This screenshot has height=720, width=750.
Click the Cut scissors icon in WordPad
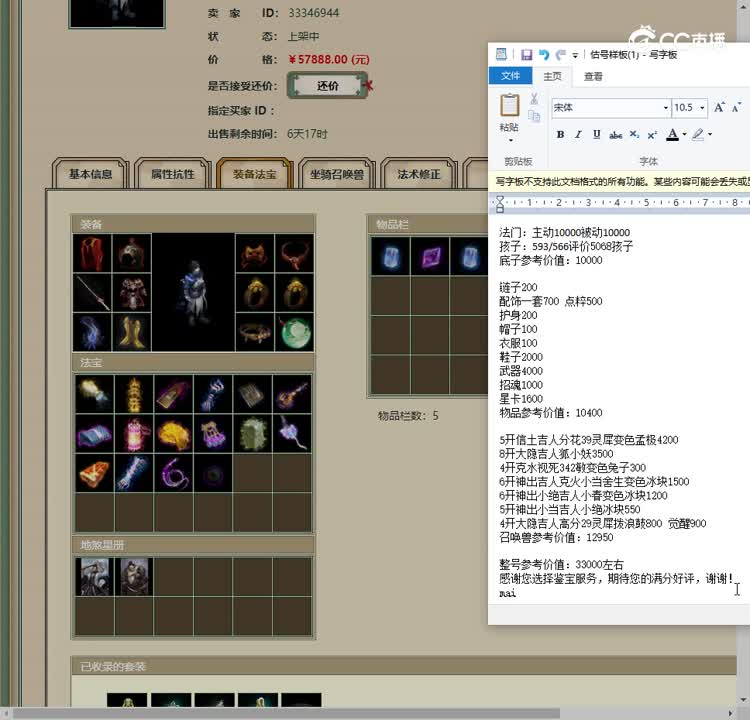pyautogui.click(x=534, y=99)
